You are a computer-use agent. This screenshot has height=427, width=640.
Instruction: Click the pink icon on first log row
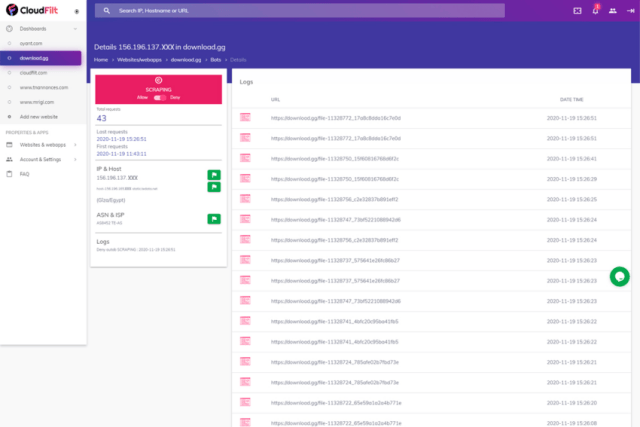245,117
